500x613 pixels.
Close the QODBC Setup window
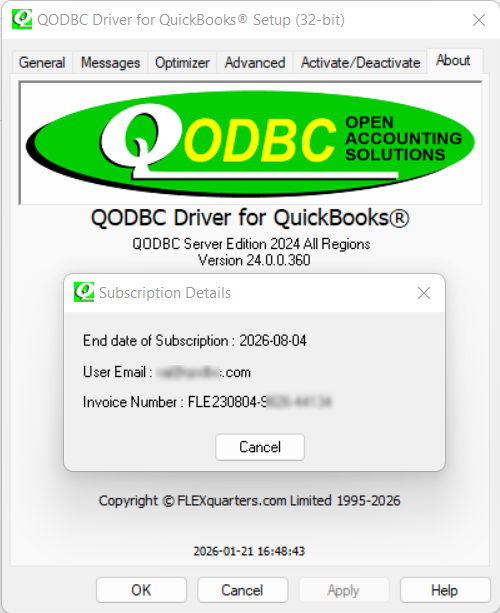(x=478, y=20)
